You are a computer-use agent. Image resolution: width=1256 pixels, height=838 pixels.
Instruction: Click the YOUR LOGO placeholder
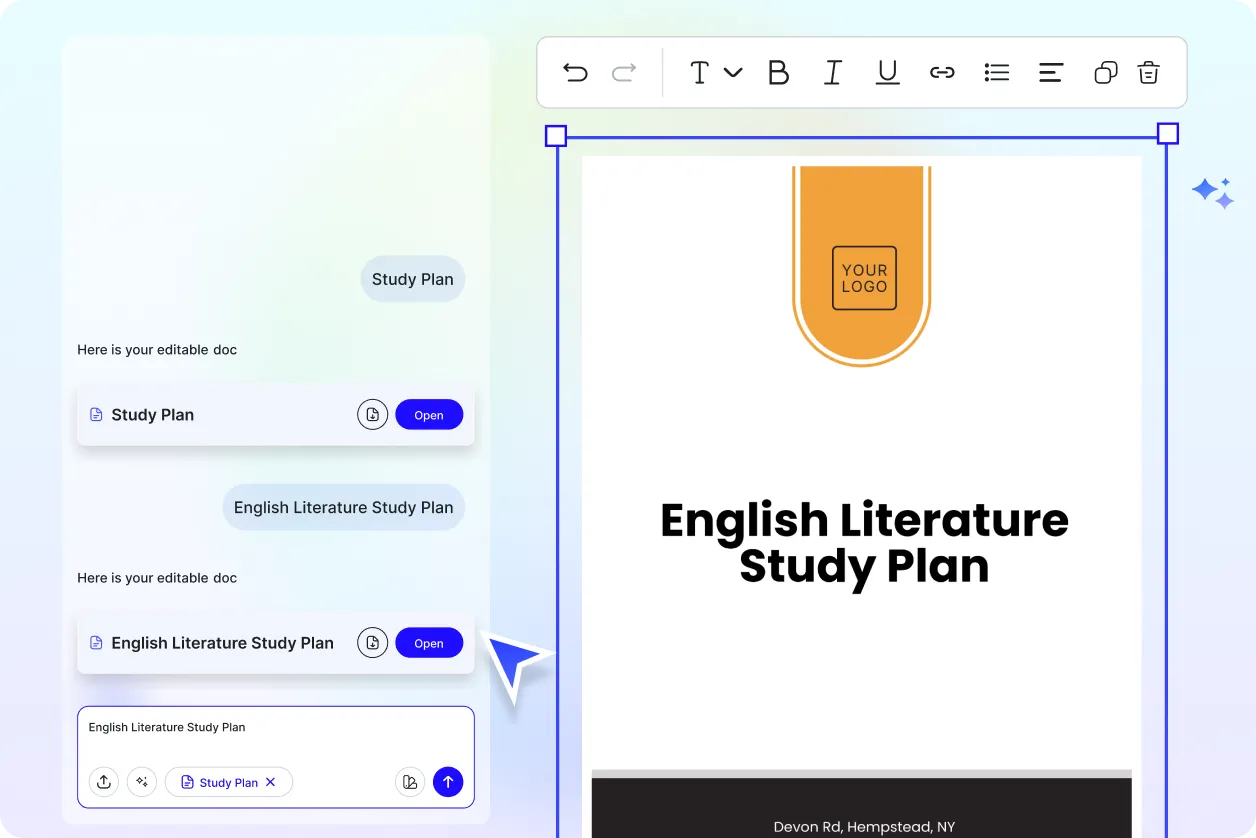pyautogui.click(x=864, y=278)
